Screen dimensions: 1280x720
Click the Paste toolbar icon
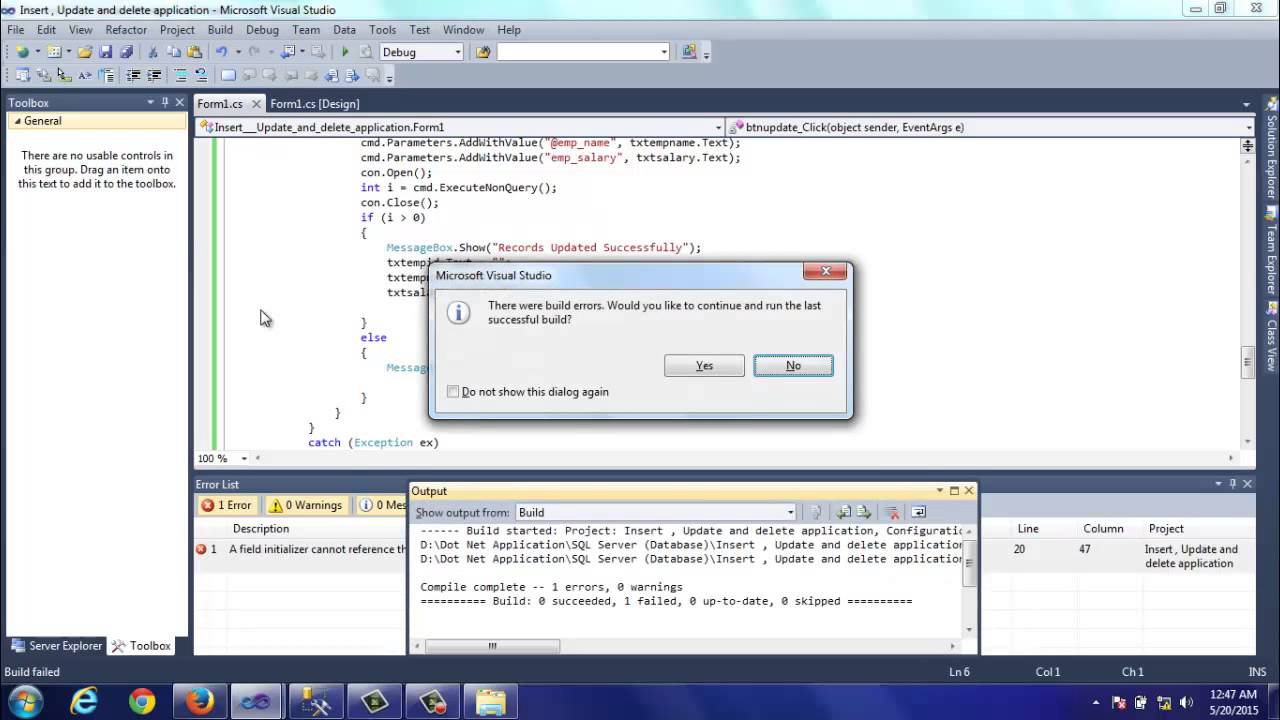tap(194, 52)
